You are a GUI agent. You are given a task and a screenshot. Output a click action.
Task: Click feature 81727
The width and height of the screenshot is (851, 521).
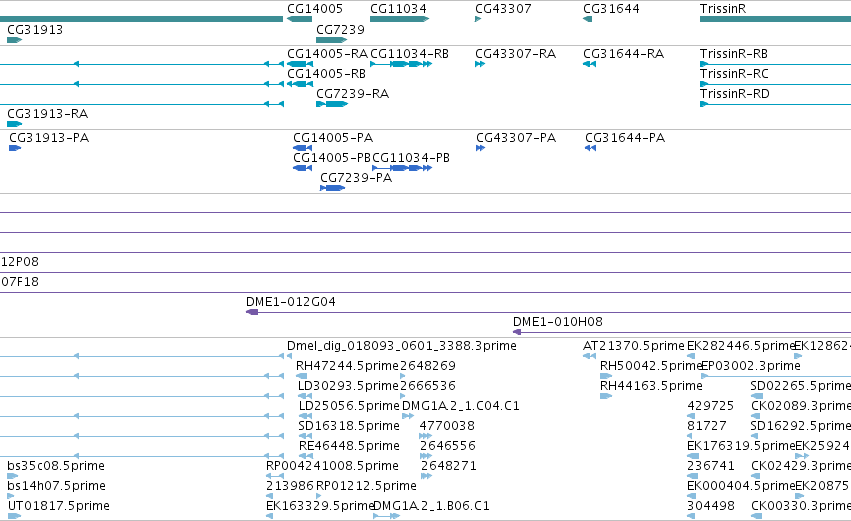tap(690, 436)
